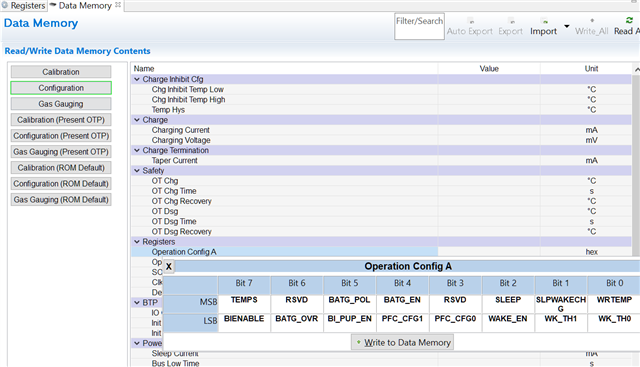The image size is (640, 367).
Task: Collapse the Charge group
Action: (x=137, y=120)
